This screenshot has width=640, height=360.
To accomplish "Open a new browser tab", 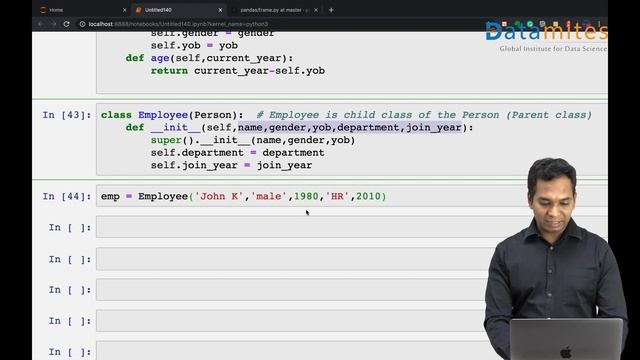I will [331, 10].
